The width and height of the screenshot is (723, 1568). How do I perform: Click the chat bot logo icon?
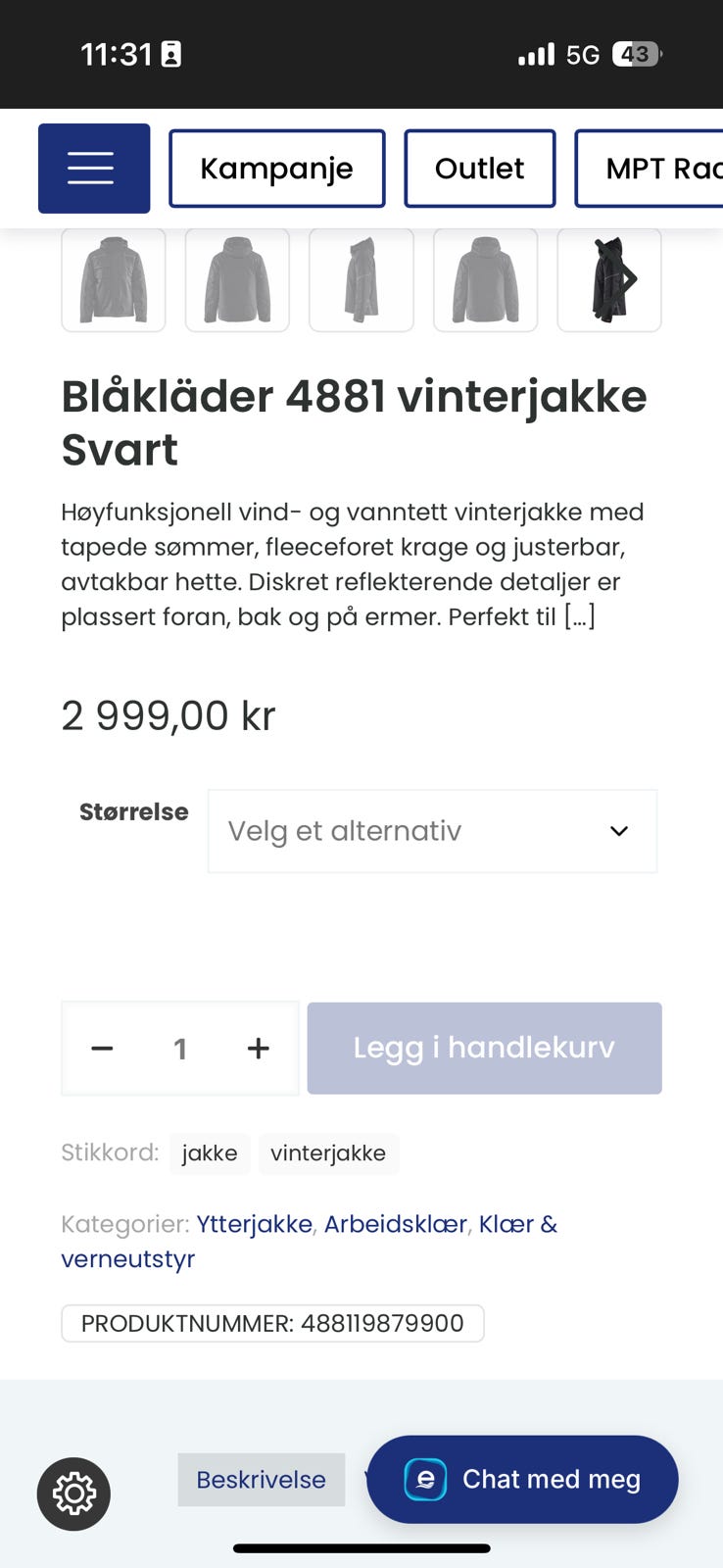tap(425, 1479)
